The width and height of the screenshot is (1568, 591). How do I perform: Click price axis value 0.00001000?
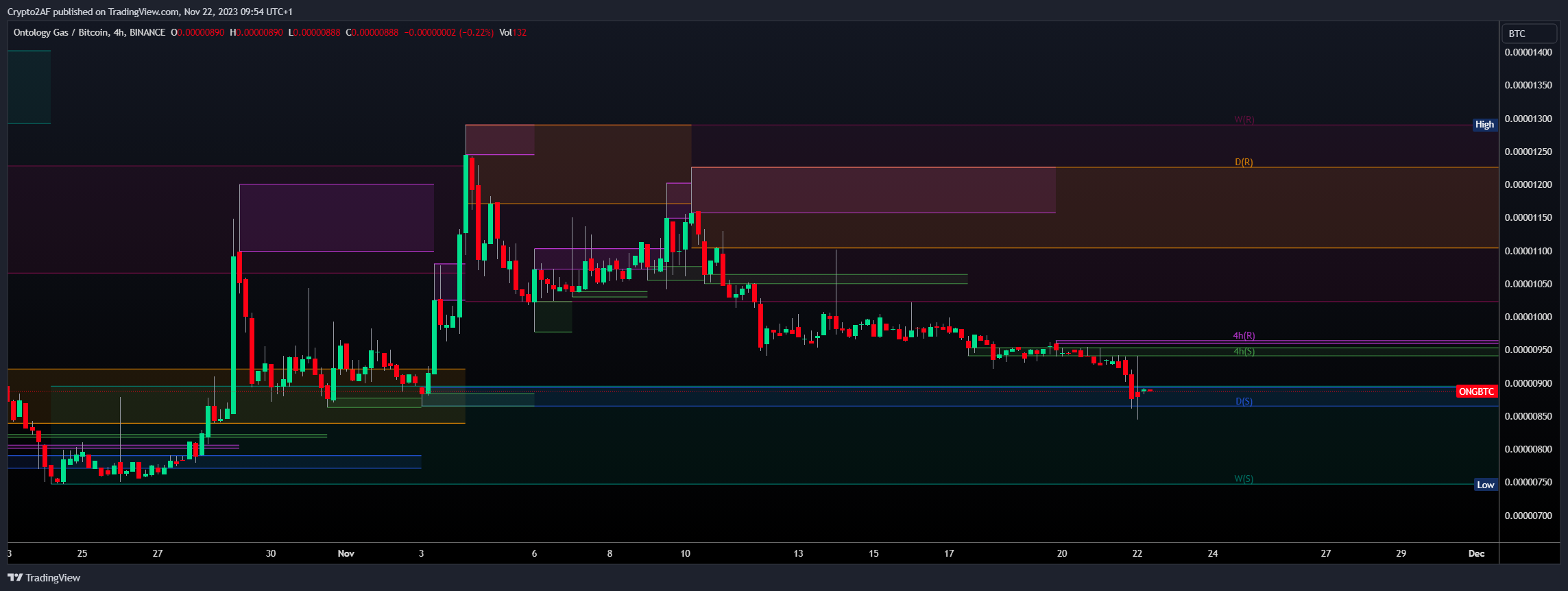coord(1527,317)
